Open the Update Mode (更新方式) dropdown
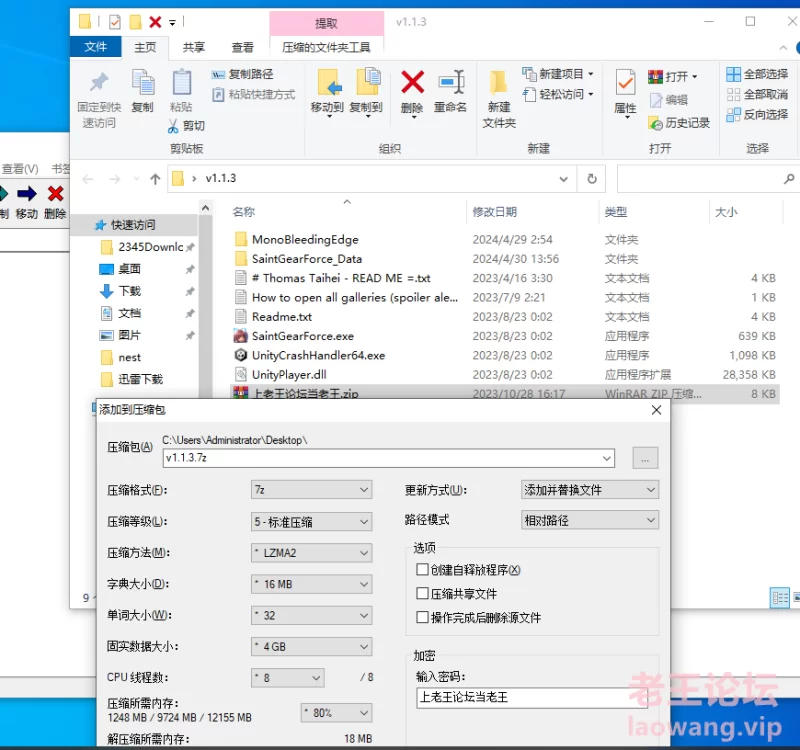Image resolution: width=800 pixels, height=750 pixels. (590, 490)
